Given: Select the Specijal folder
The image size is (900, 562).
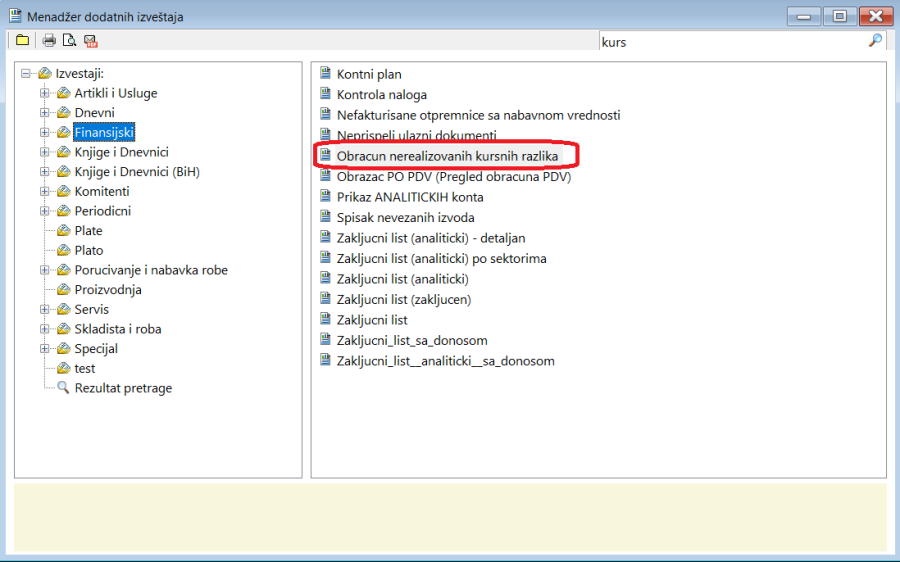Looking at the screenshot, I should [x=96, y=348].
